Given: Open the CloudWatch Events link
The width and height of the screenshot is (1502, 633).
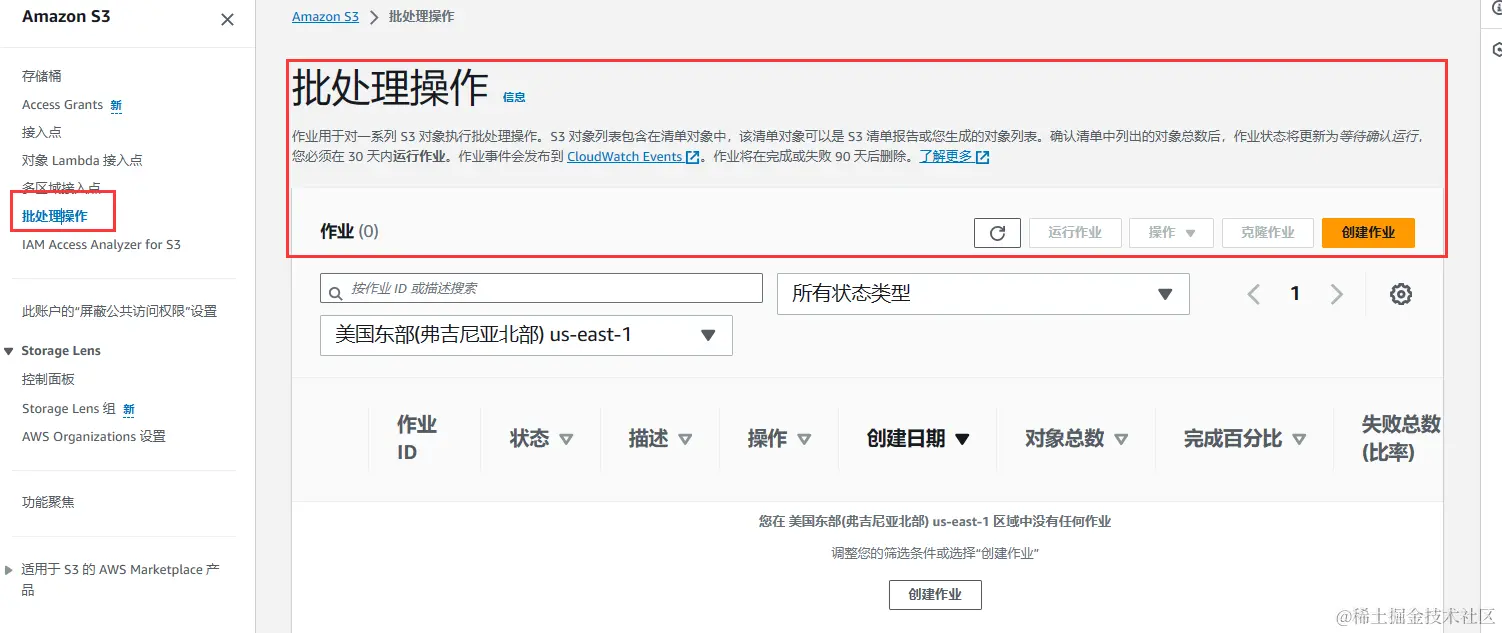Looking at the screenshot, I should (x=625, y=157).
